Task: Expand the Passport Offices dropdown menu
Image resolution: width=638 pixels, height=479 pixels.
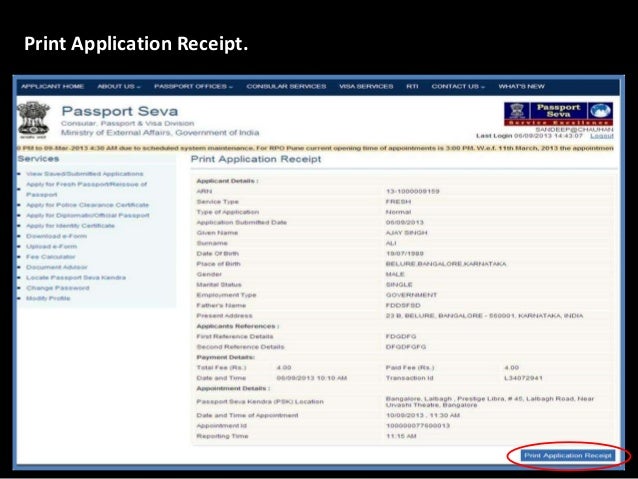Action: point(193,86)
